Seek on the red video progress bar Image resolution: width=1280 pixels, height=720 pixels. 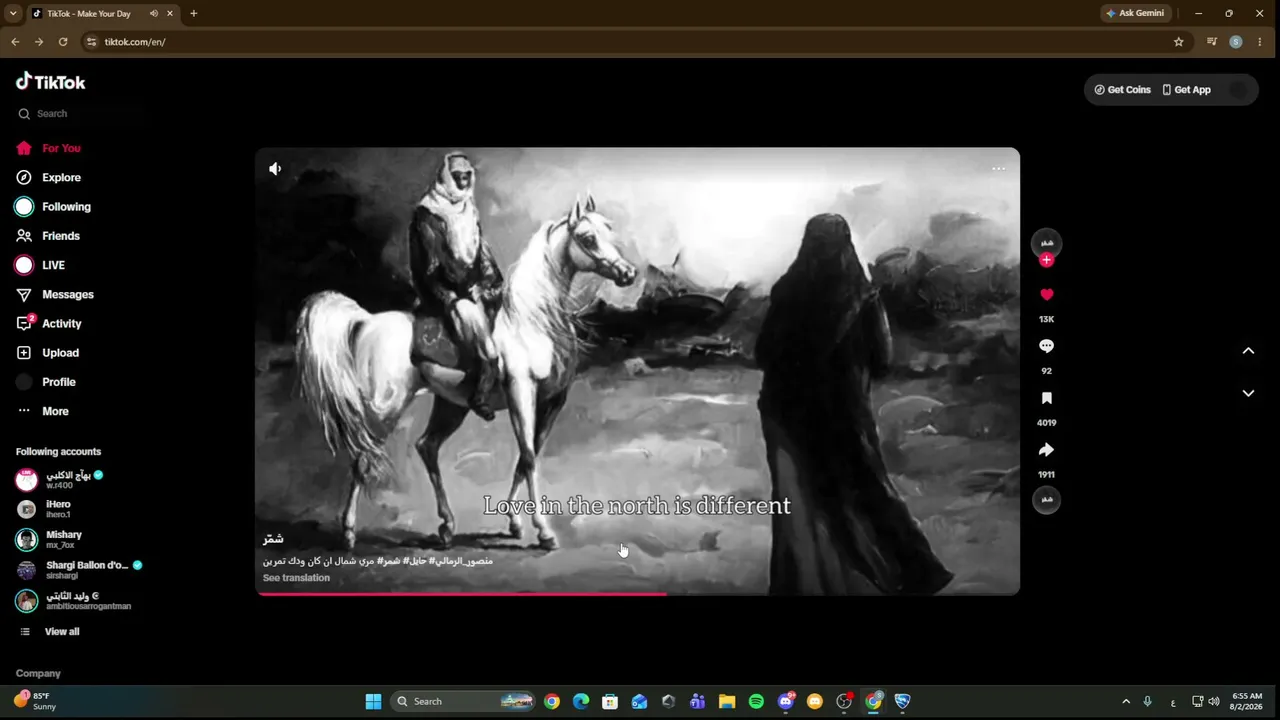click(638, 594)
